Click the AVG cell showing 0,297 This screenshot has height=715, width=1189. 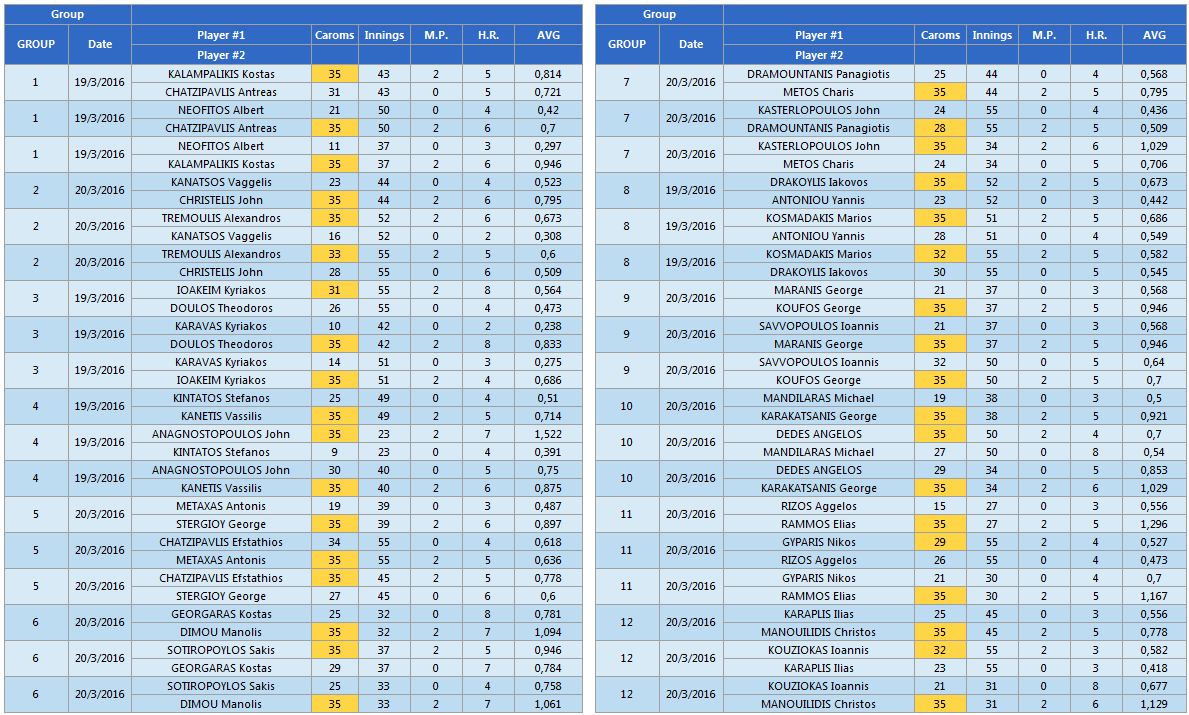tap(547, 146)
